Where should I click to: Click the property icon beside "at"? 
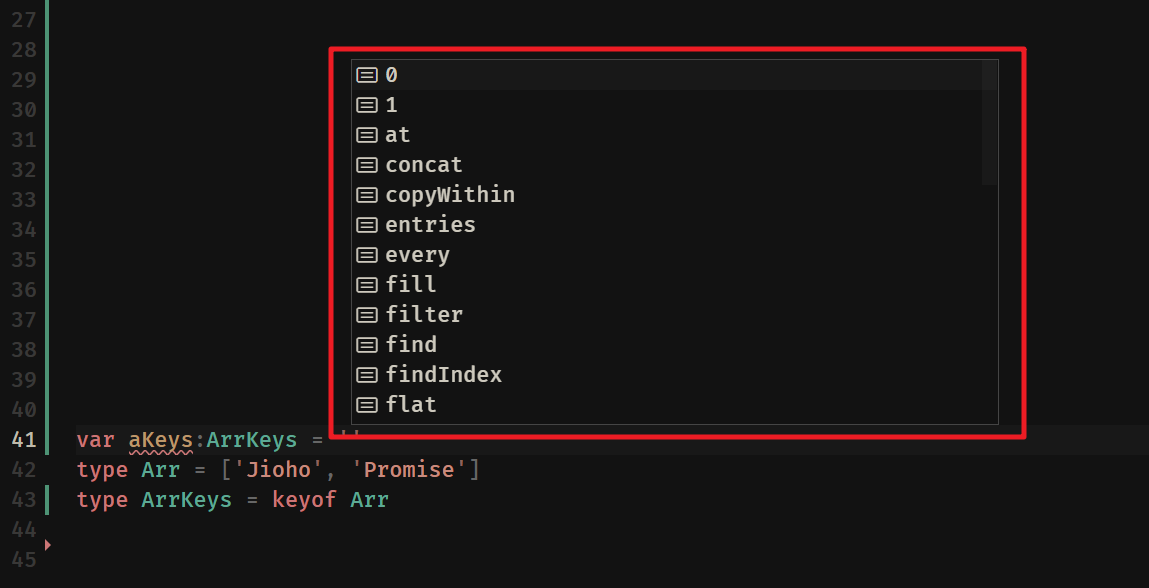pyautogui.click(x=367, y=135)
